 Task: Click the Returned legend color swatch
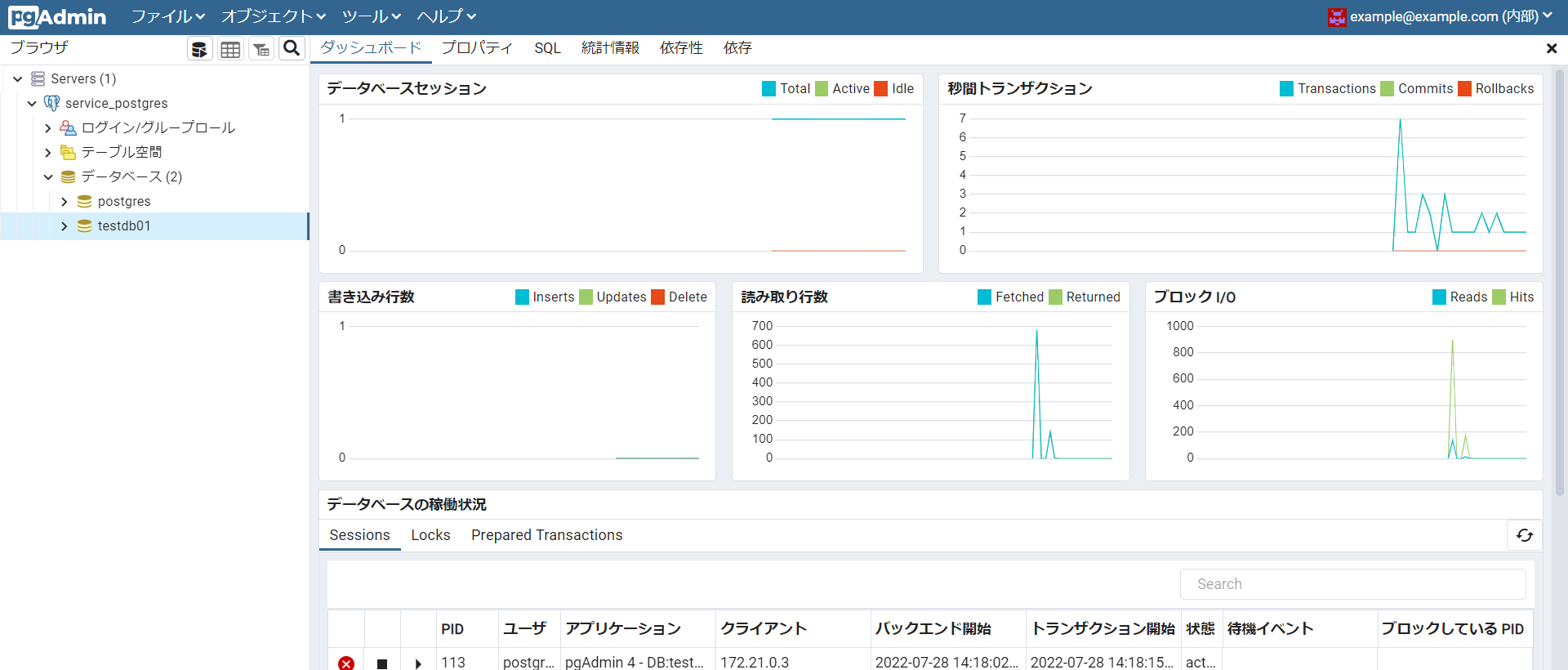click(1055, 297)
